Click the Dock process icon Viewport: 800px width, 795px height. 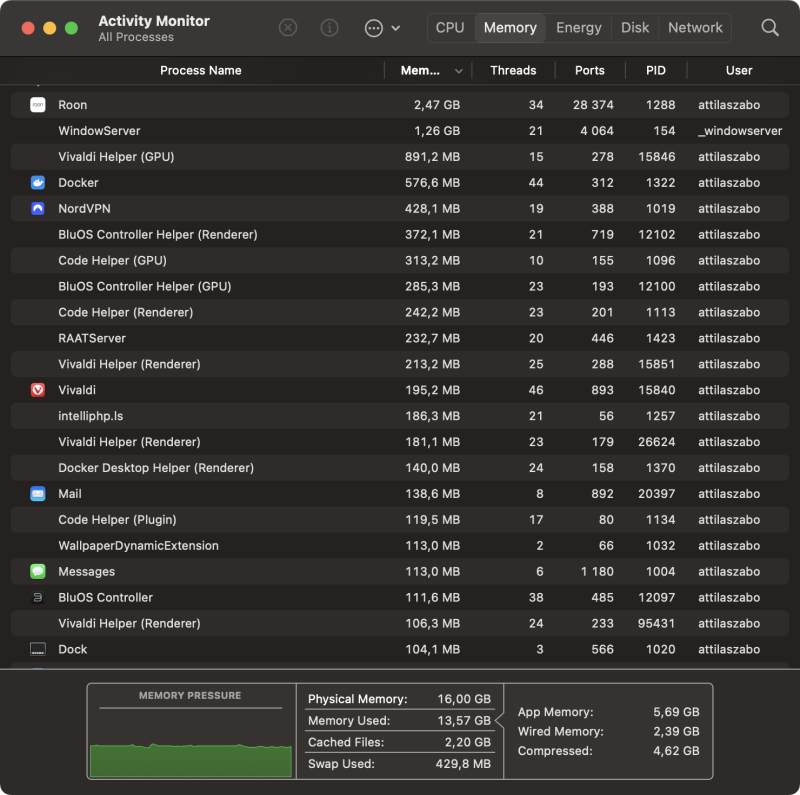38,650
